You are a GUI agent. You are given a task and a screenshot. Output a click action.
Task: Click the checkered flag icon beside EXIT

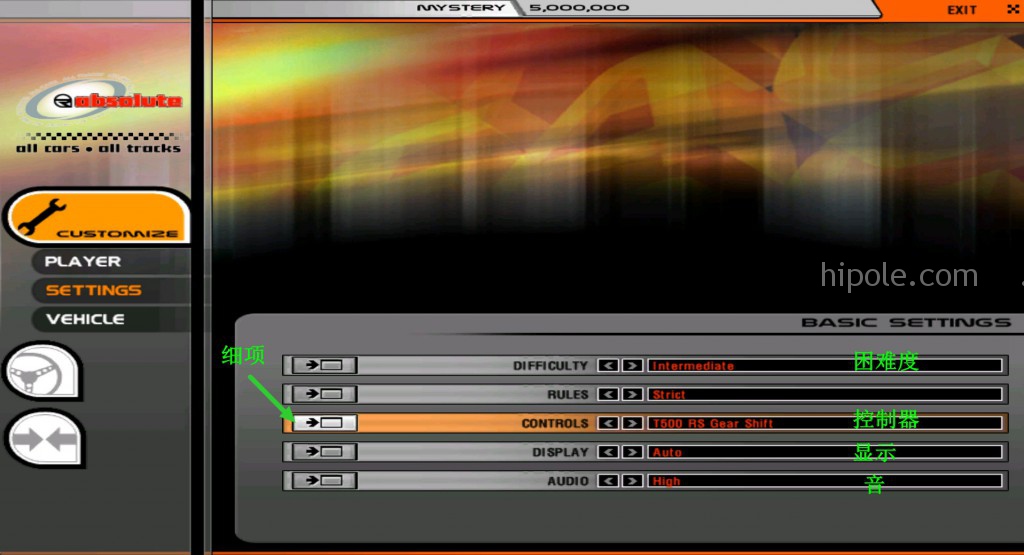pyautogui.click(x=1013, y=9)
